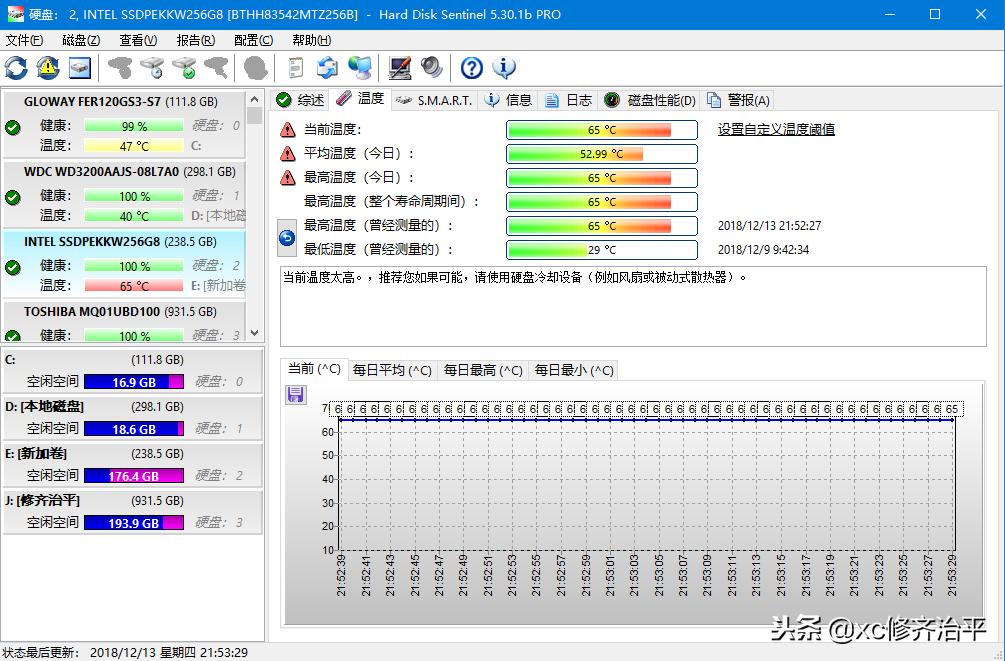Open the 配置 menu

(253, 40)
